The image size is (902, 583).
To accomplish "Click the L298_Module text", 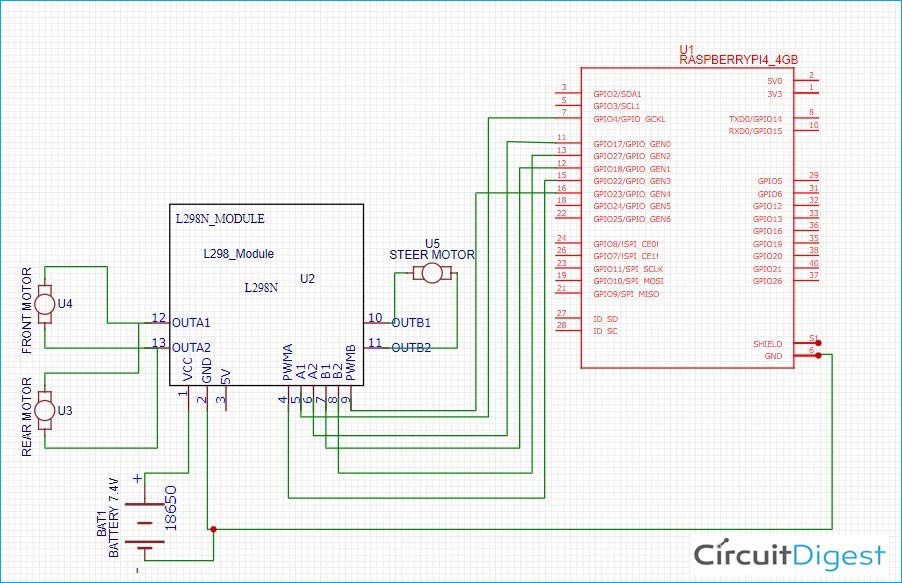I will pos(239,254).
